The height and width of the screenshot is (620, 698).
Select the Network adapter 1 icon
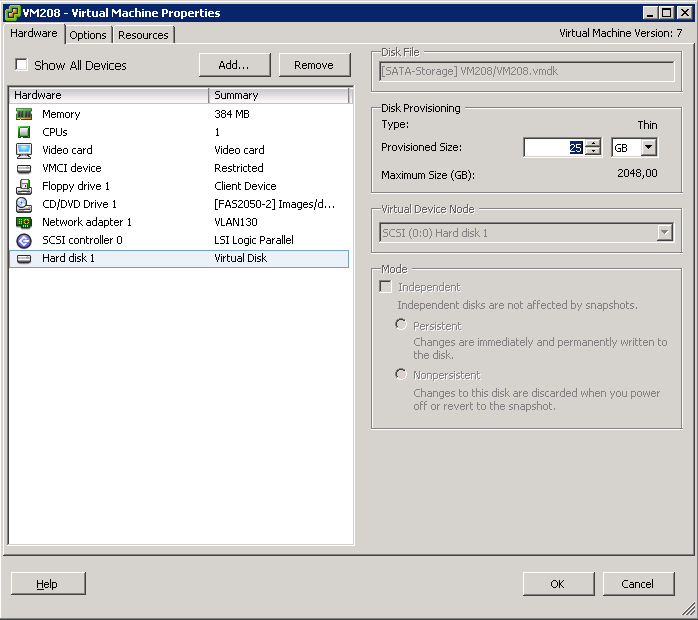pyautogui.click(x=24, y=222)
